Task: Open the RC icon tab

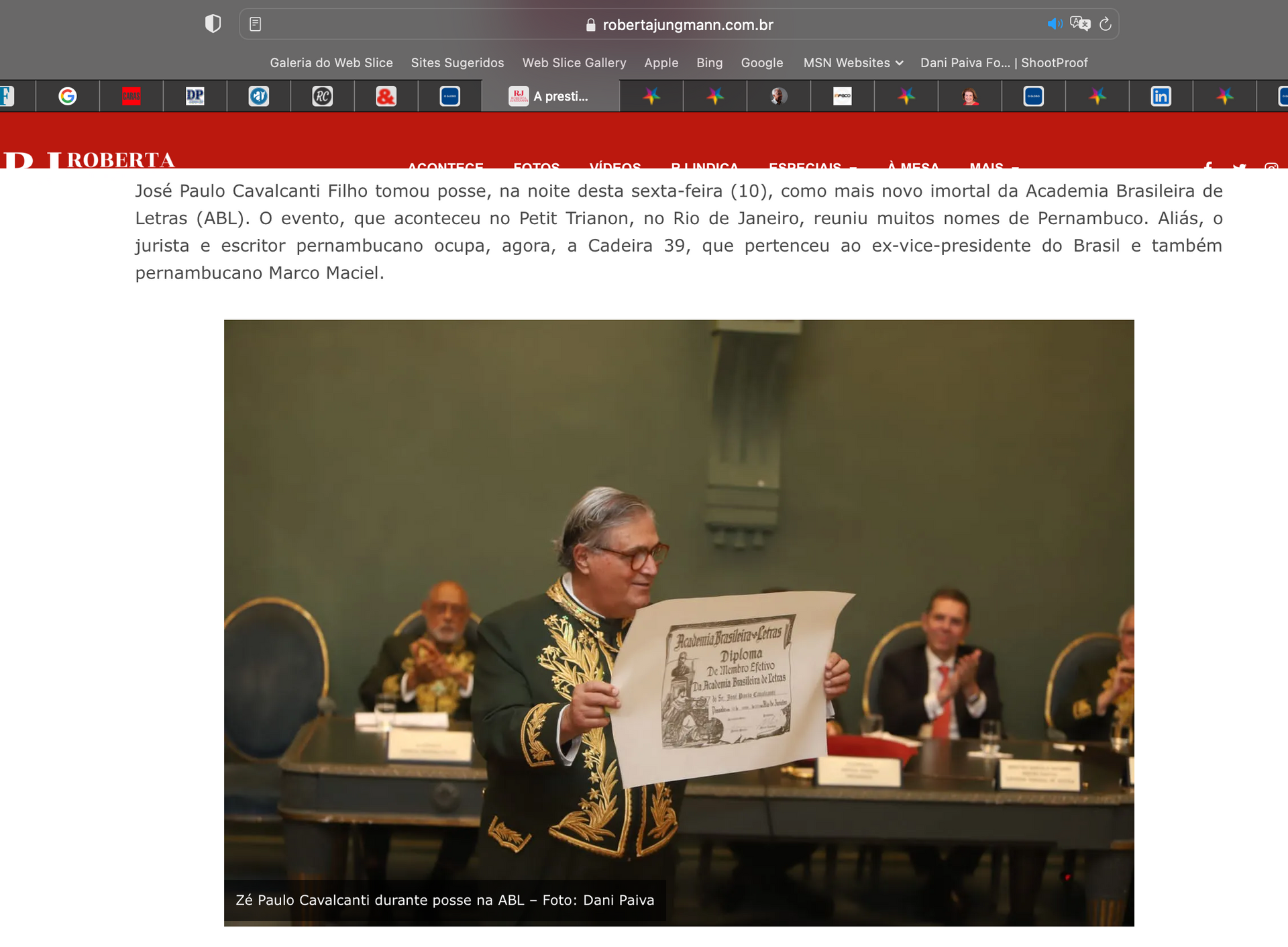Action: 322,97
